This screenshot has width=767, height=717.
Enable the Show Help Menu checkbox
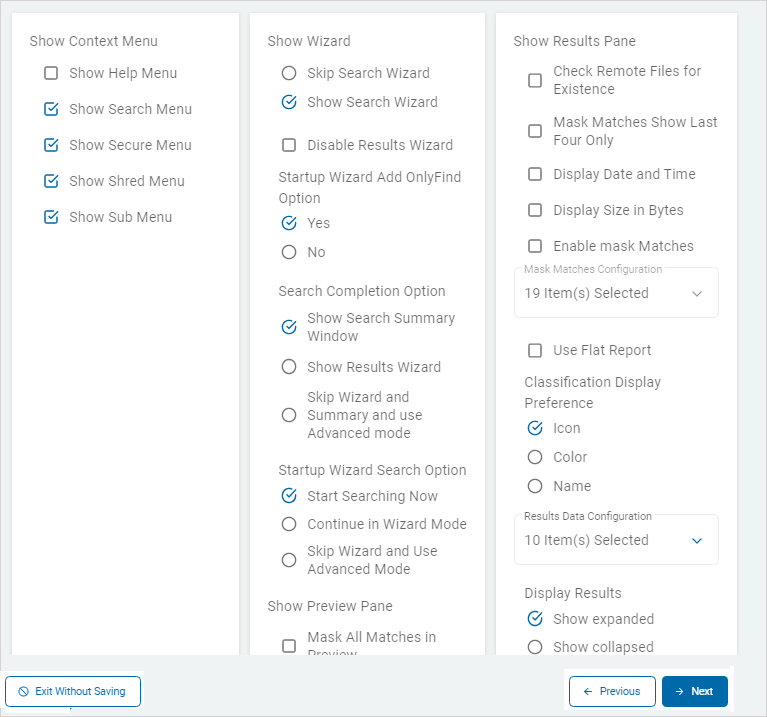(x=51, y=73)
